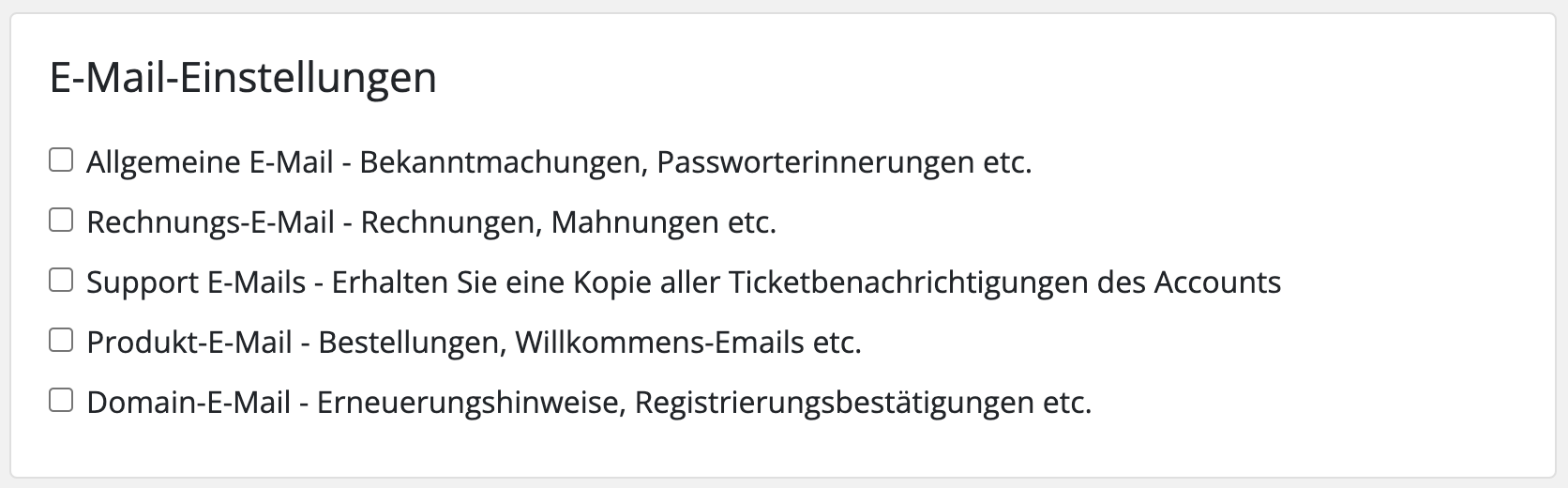Check the Support E-Mails checkbox box

61,281
